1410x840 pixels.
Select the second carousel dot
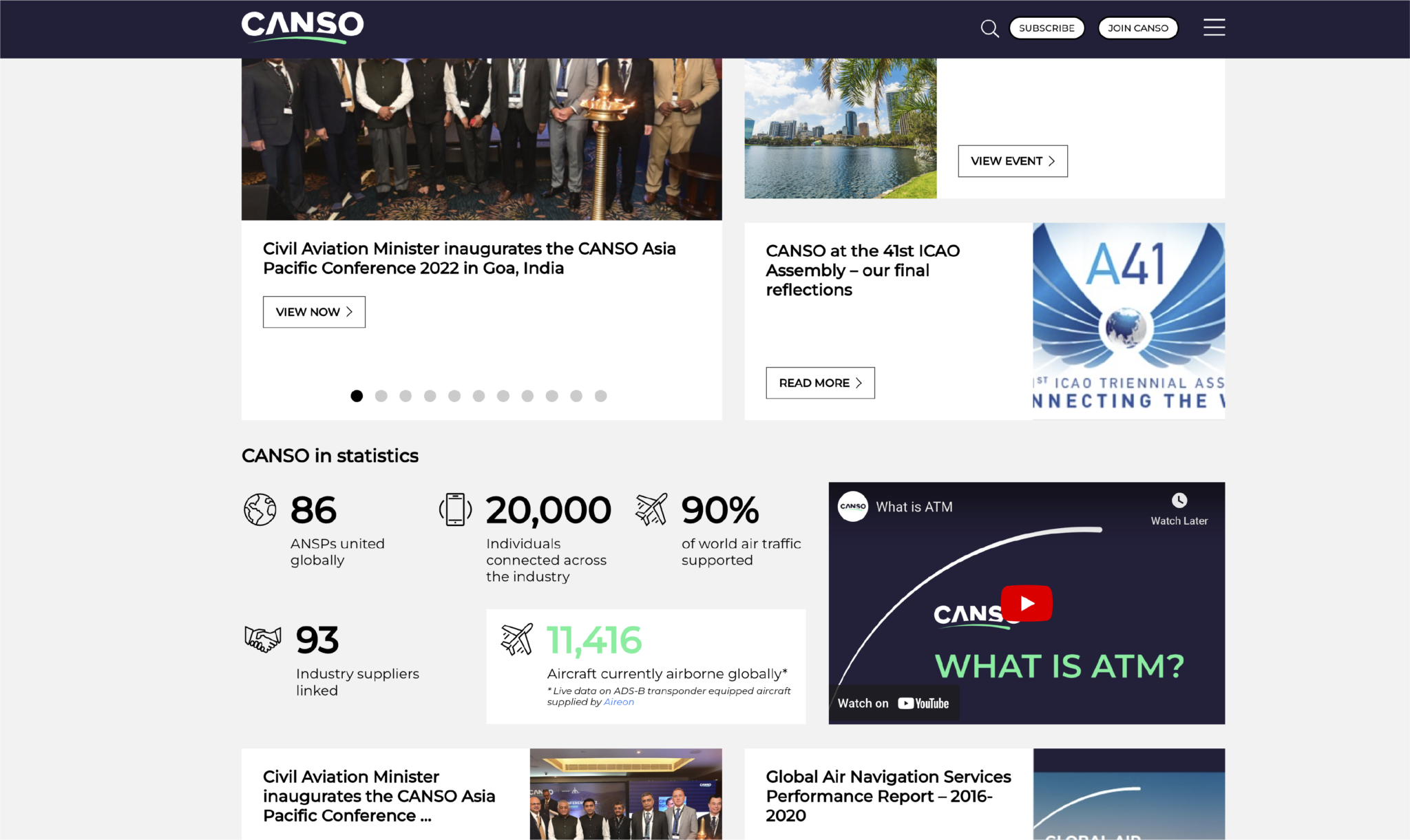381,396
